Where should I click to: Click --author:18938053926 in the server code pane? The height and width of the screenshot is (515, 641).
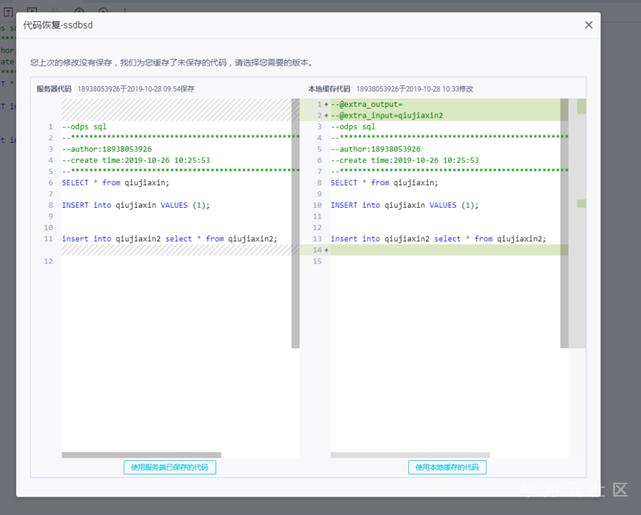point(107,149)
